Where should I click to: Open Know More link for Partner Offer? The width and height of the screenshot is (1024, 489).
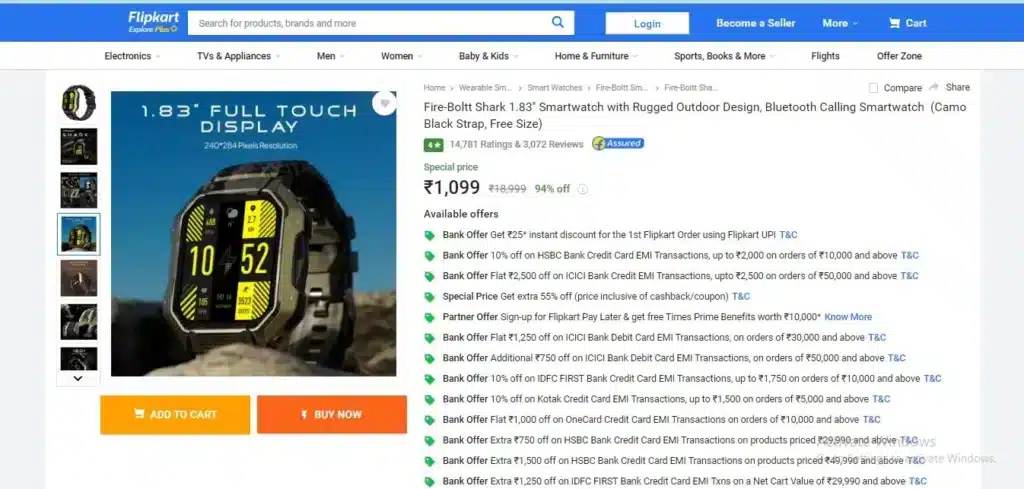[x=848, y=317]
